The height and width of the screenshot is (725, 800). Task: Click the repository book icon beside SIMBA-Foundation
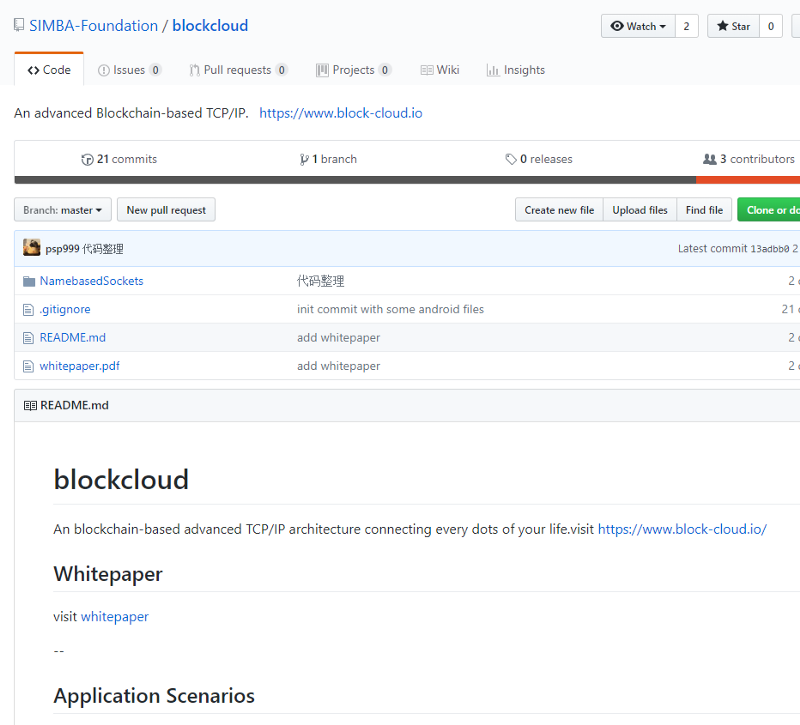tap(19, 25)
